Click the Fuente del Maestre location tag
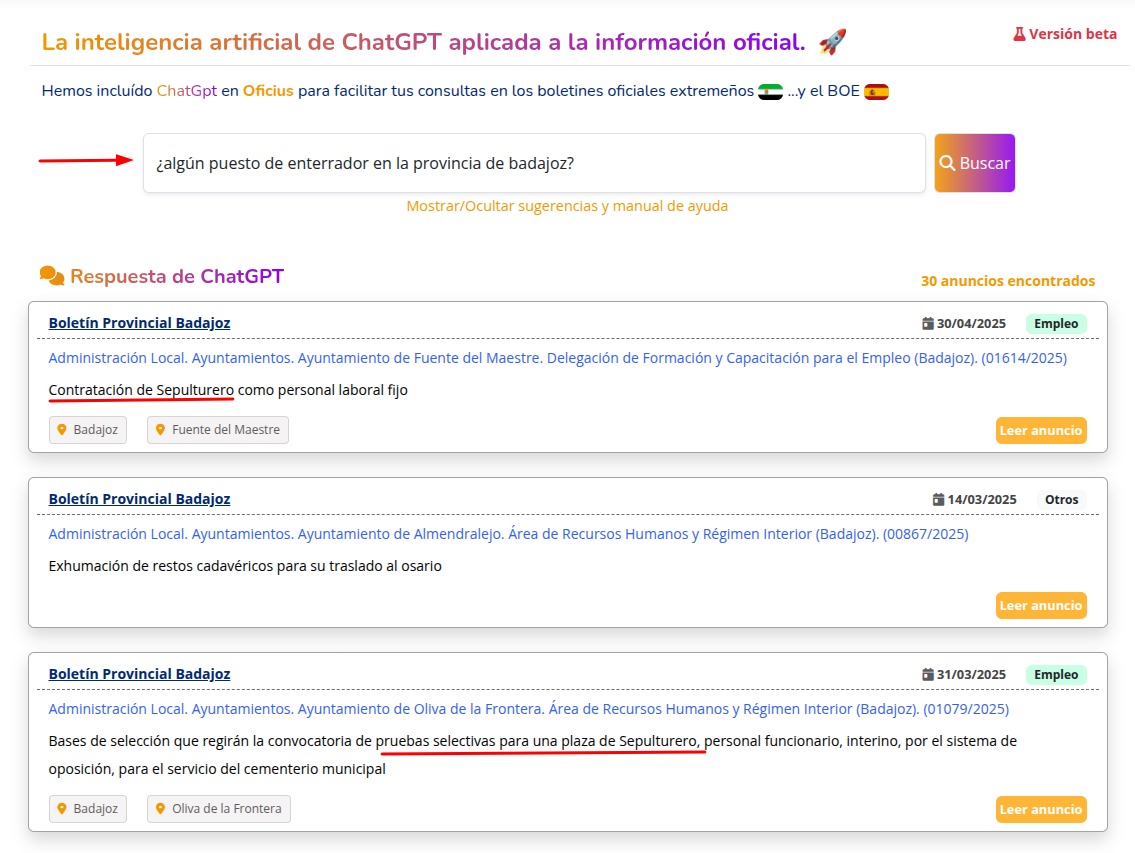Viewport: 1135px width, 853px height. (x=218, y=429)
